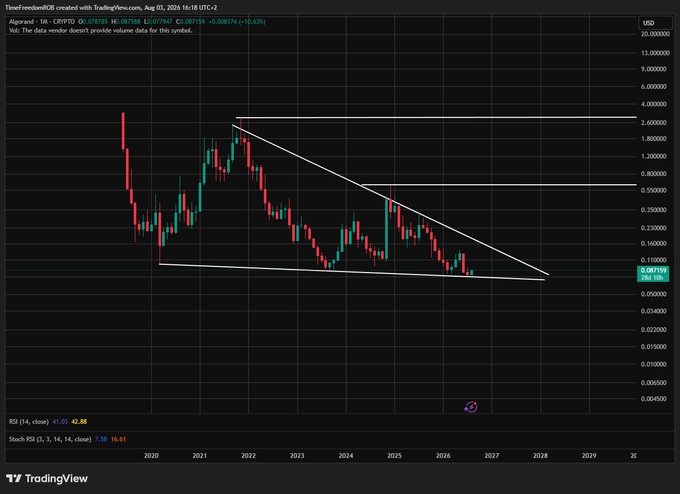Viewport: 680px width, 494px height.
Task: Select the Algorand 1M CRYPTO symbol title
Action: [42, 21]
